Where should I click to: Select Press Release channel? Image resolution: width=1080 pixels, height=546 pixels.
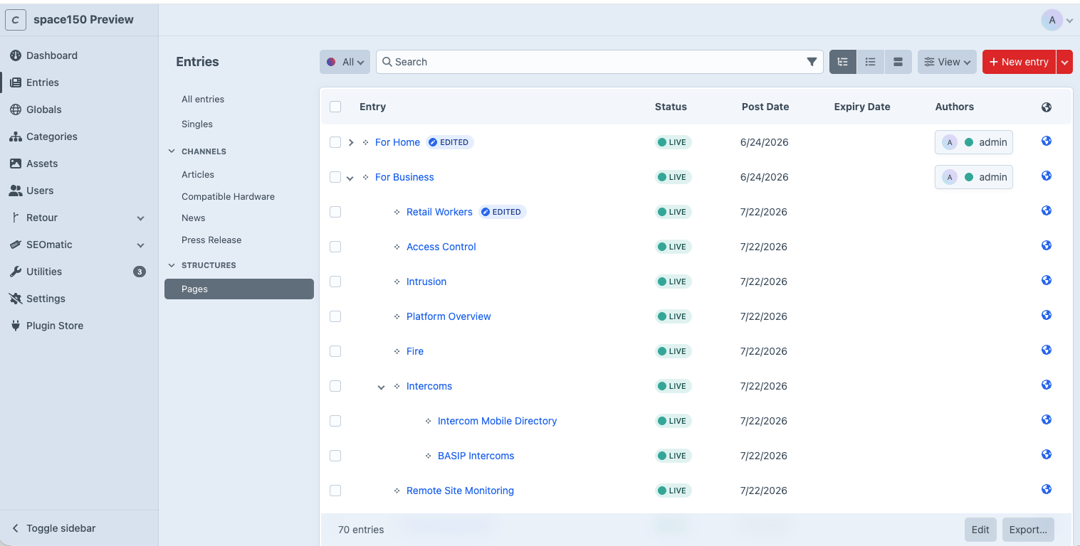pos(211,240)
